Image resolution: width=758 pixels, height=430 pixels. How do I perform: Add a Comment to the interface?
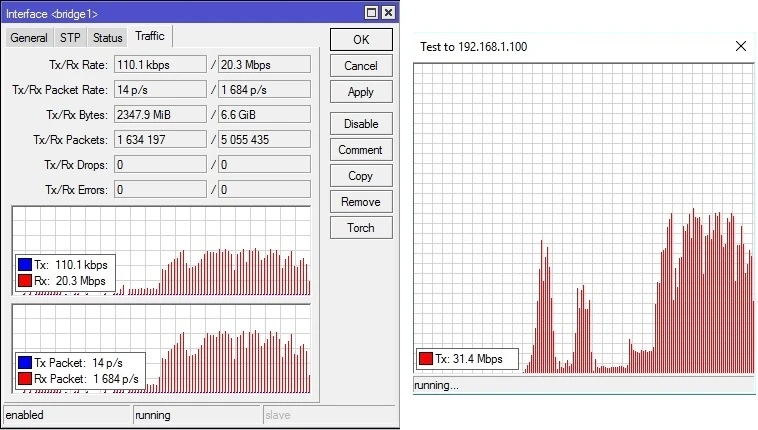(360, 150)
